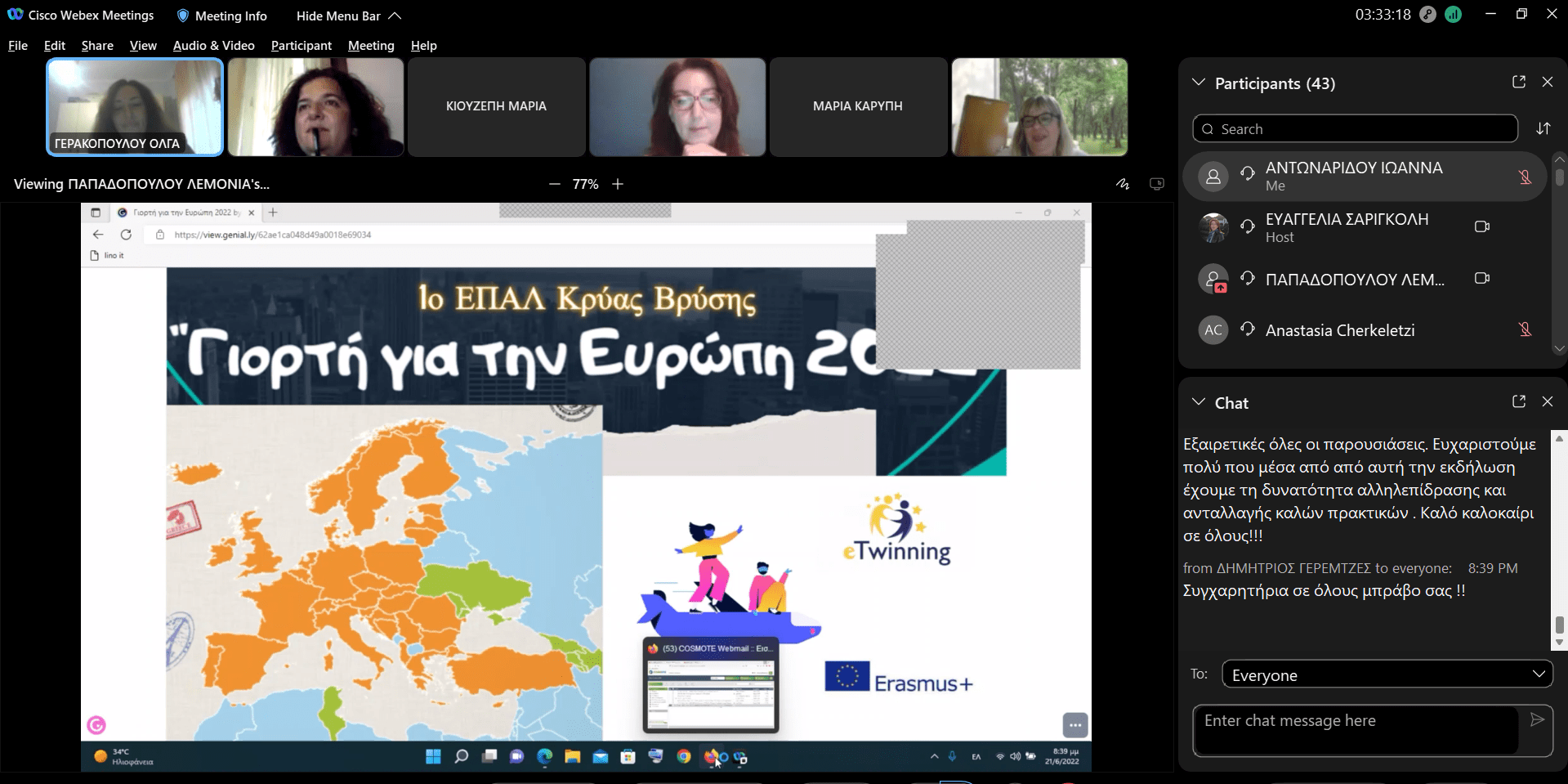Click ΕΥΑΓΓΕΛΙΑ ΣΑΡΙΓΚΟΛΗ camera icon
The width and height of the screenshot is (1568, 784).
[x=1482, y=226]
